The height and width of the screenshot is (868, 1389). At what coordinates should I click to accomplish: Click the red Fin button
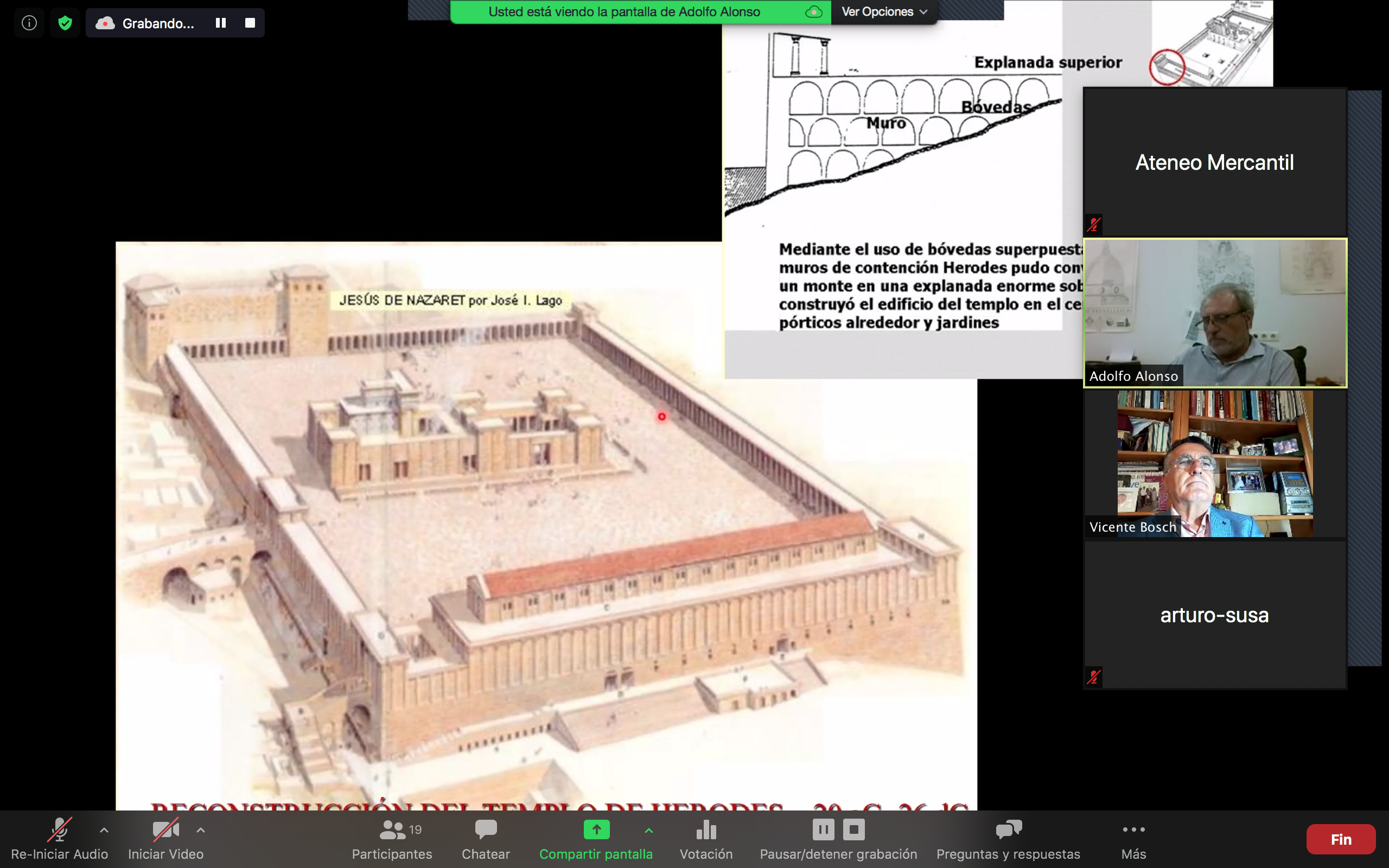coord(1340,839)
